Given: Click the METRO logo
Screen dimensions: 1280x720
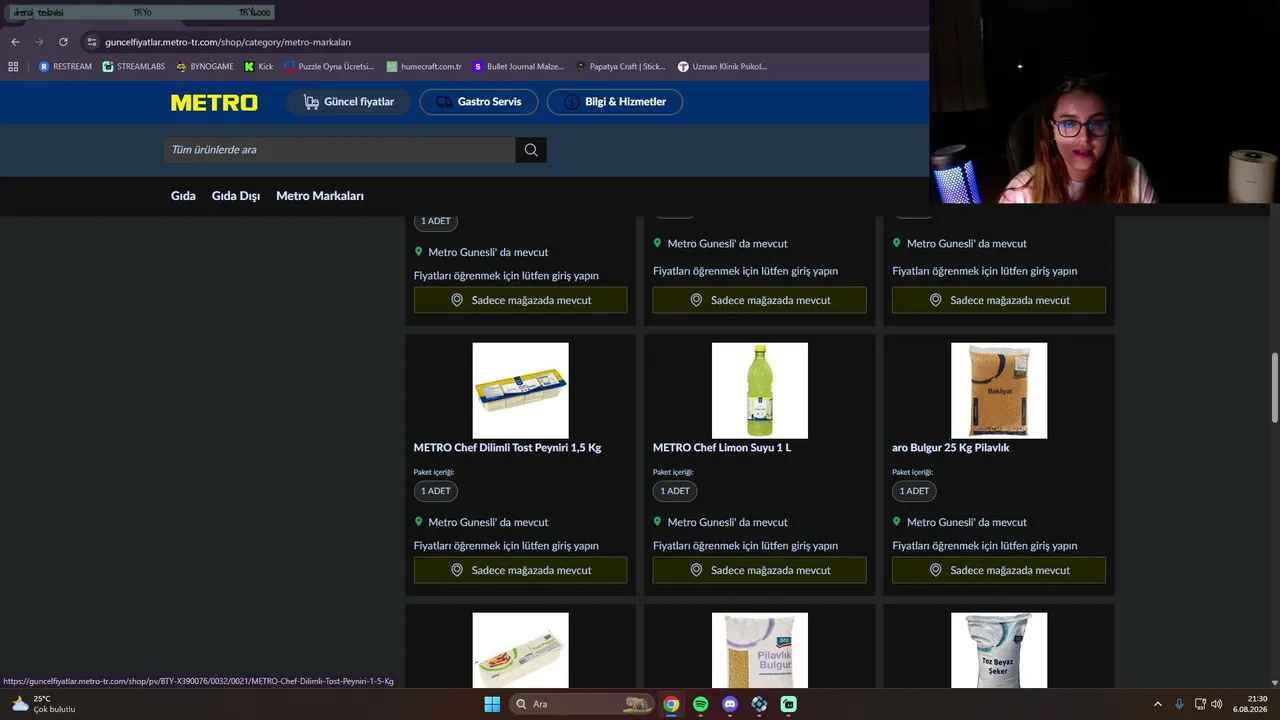Looking at the screenshot, I should click(214, 102).
